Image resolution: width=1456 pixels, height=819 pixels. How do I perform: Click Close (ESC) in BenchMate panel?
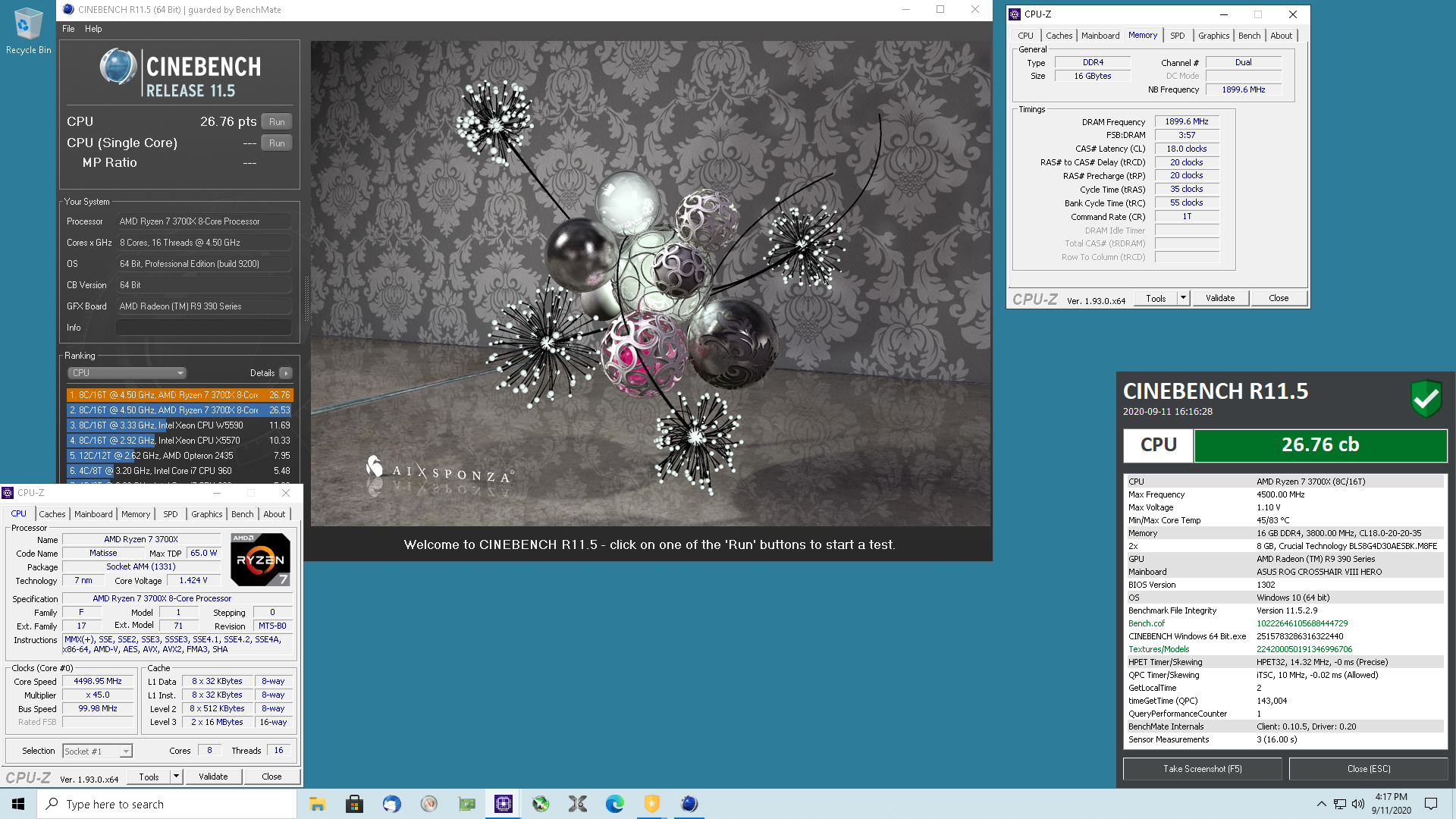click(1369, 769)
